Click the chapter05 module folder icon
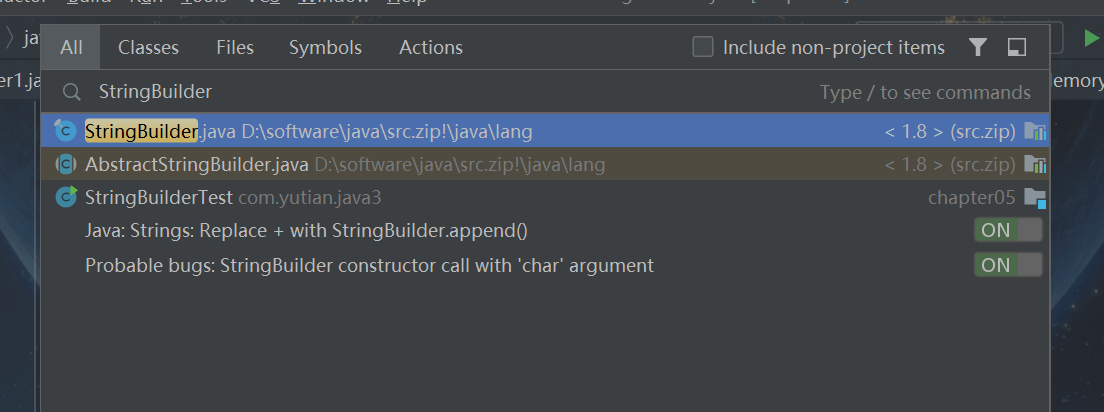 (1034, 198)
